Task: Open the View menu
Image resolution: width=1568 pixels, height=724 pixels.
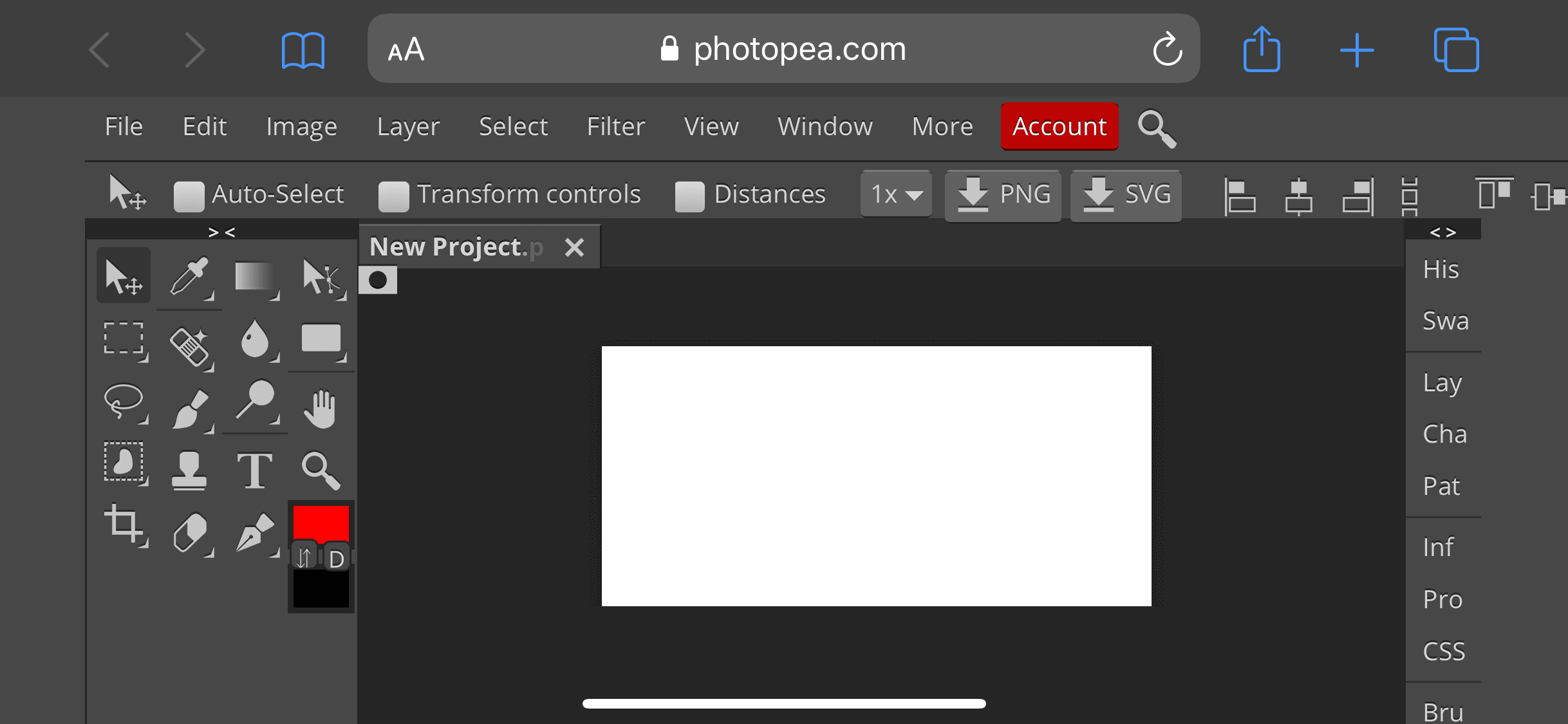Action: (x=711, y=126)
